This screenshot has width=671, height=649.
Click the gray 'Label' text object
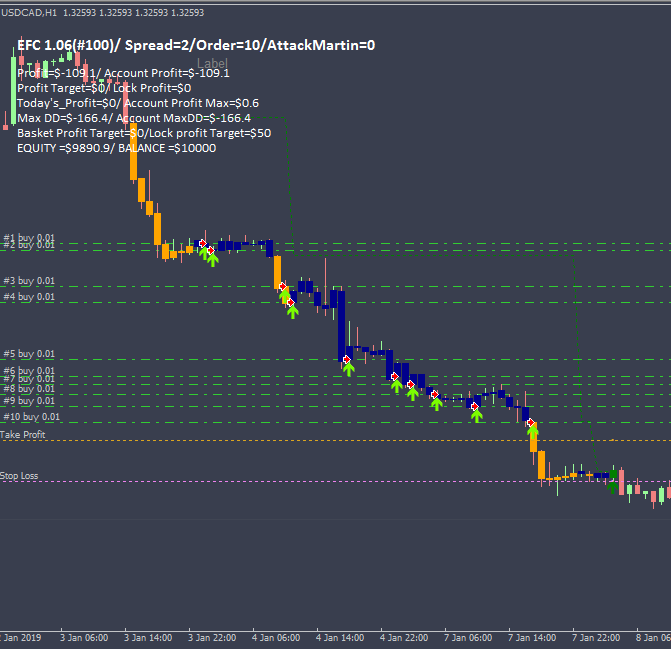213,63
